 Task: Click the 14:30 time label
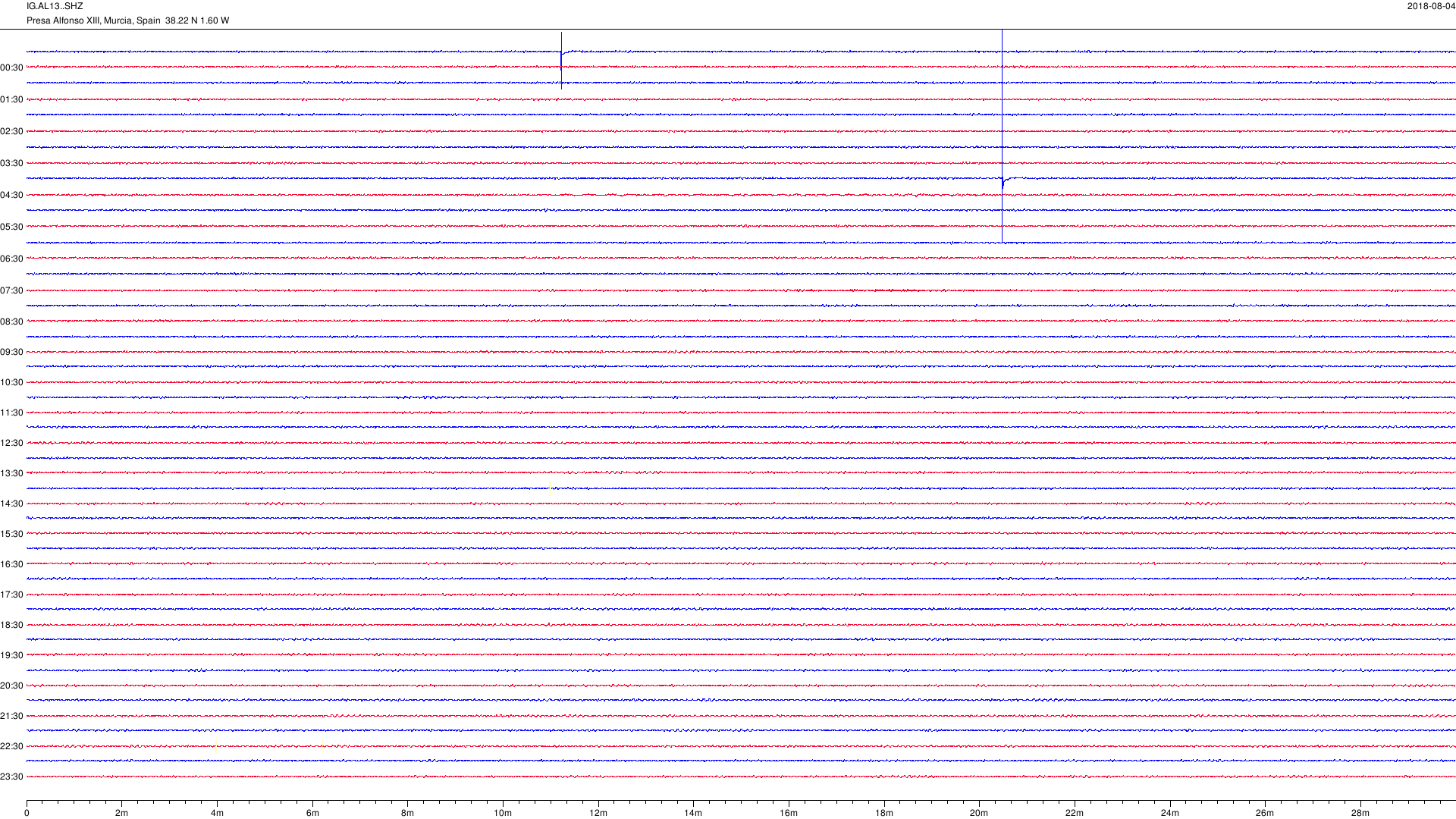tap(11, 504)
